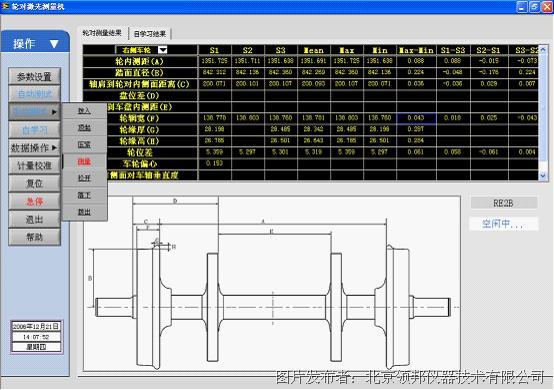
Task: Click the 自学习 self-learning button
Action: (x=34, y=130)
